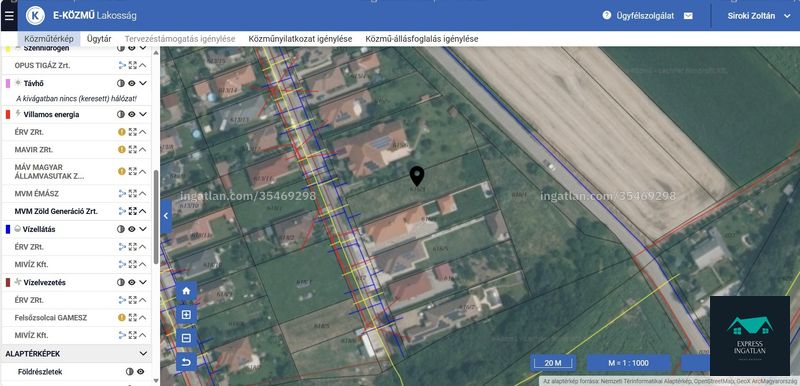Click the Siroki Zoltán user name
The height and width of the screenshot is (386, 800).
[751, 16]
